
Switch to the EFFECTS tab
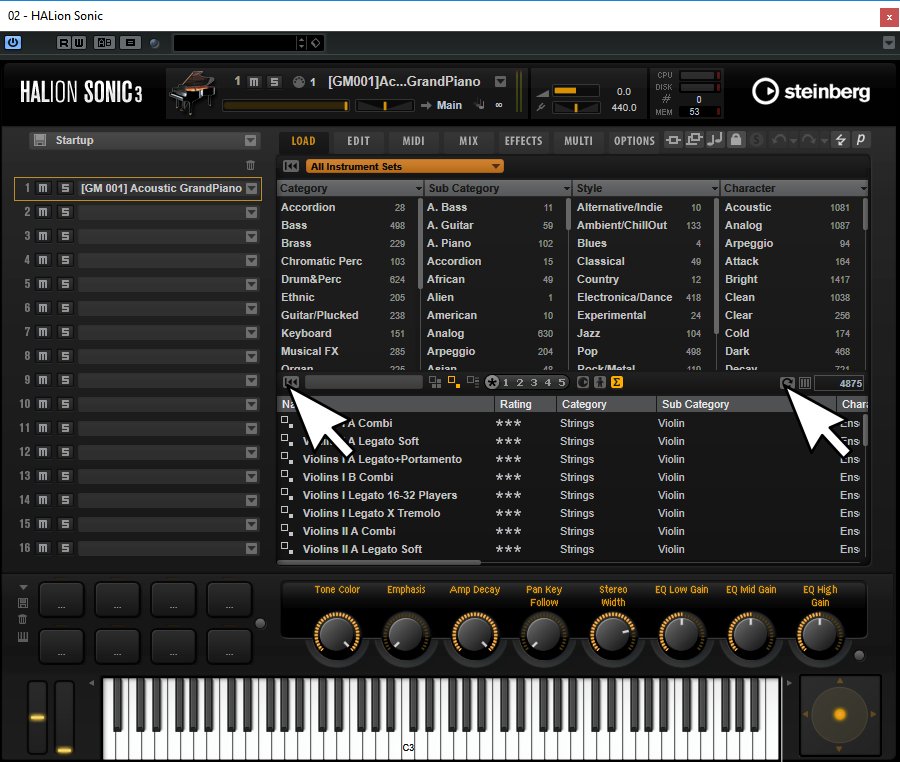point(523,141)
